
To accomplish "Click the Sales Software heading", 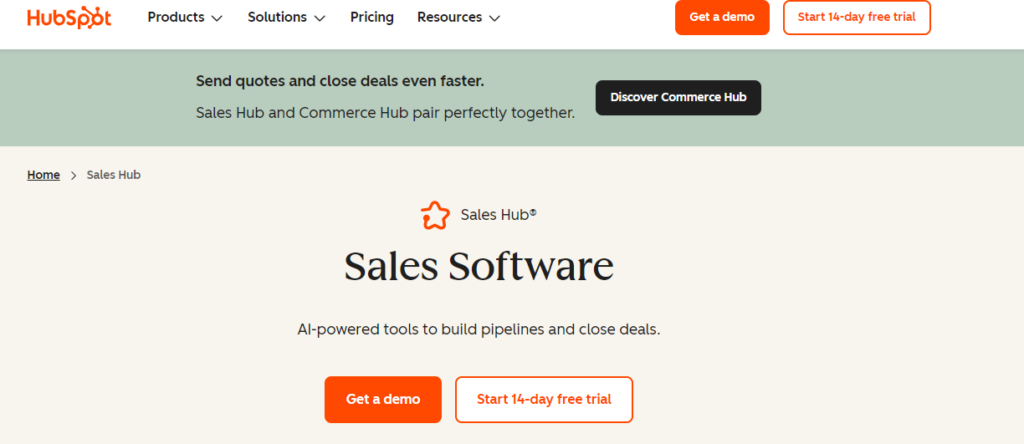I will tap(479, 266).
